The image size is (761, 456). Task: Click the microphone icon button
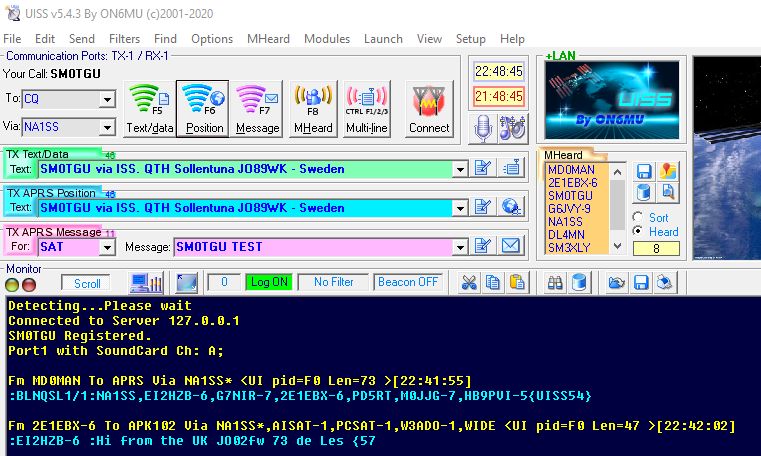point(483,129)
